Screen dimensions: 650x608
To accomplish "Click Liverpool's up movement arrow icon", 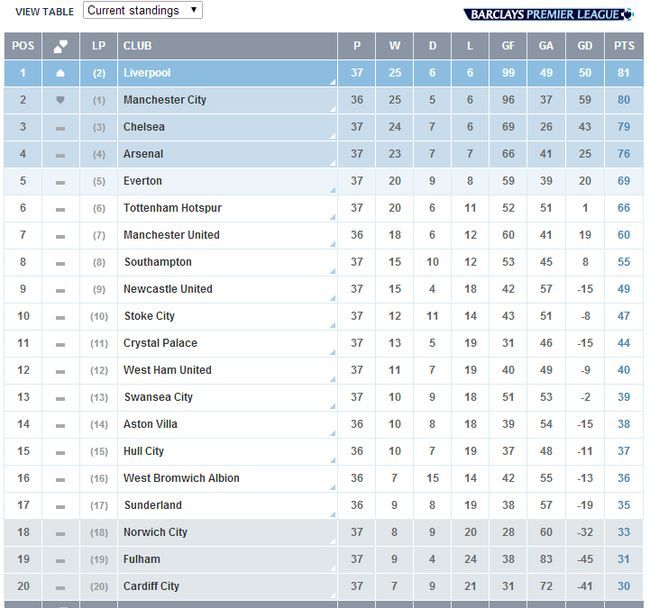I will coord(60,73).
